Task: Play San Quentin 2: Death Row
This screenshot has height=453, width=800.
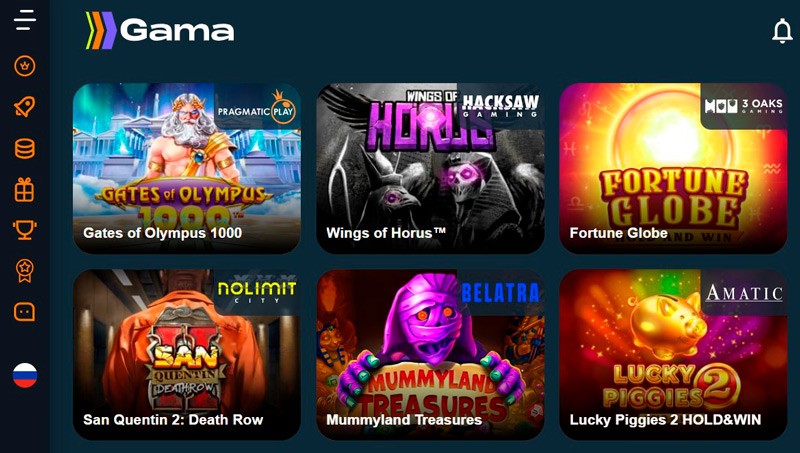Action: click(187, 355)
